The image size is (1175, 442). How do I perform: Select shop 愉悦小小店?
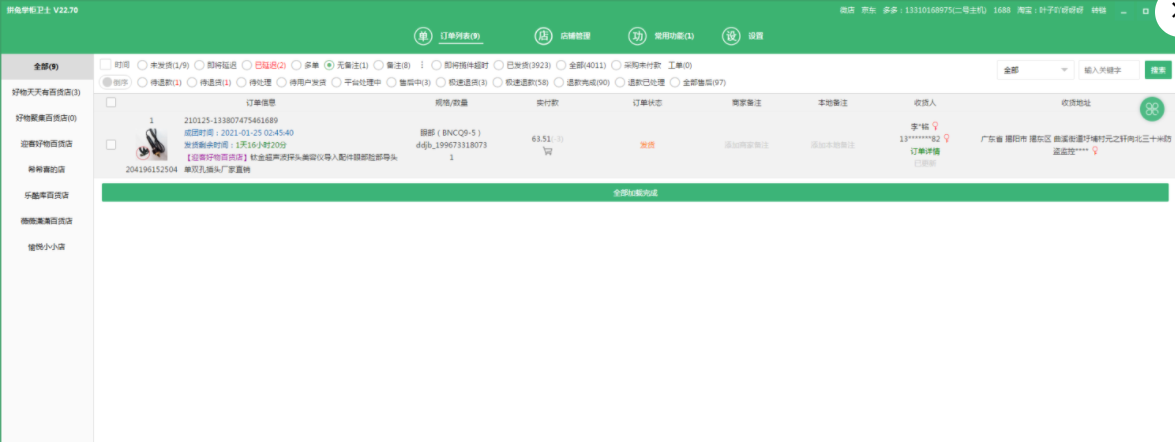46,246
